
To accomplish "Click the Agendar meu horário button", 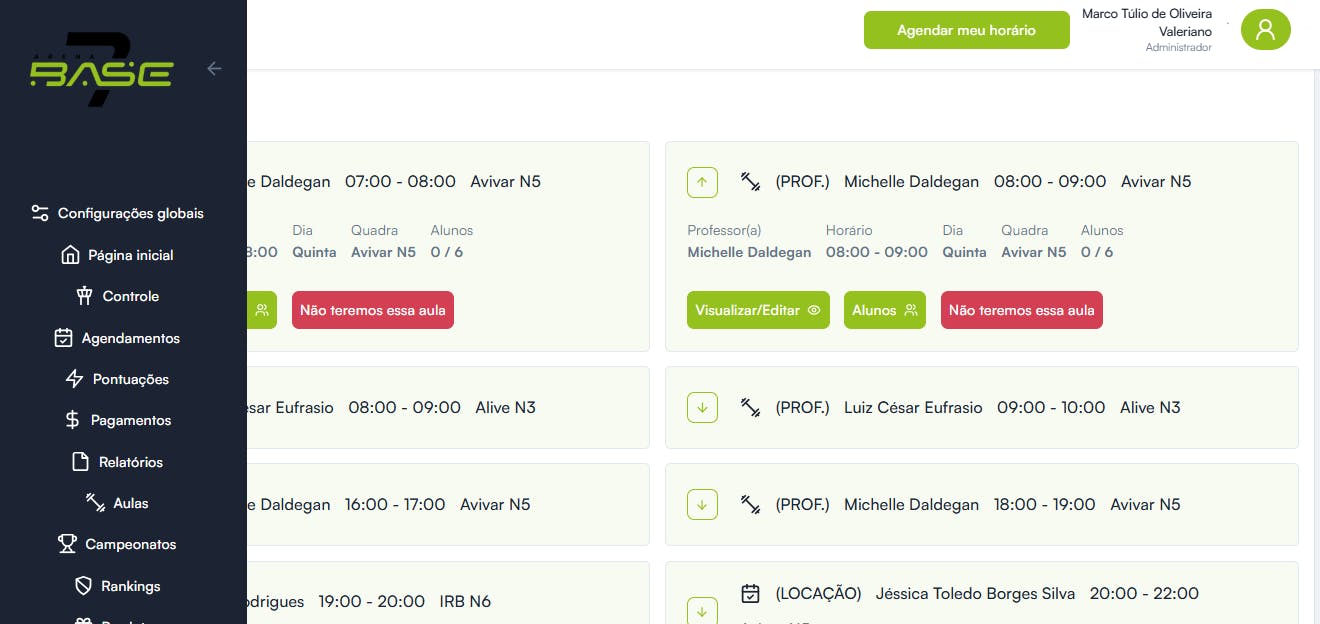I will (966, 30).
